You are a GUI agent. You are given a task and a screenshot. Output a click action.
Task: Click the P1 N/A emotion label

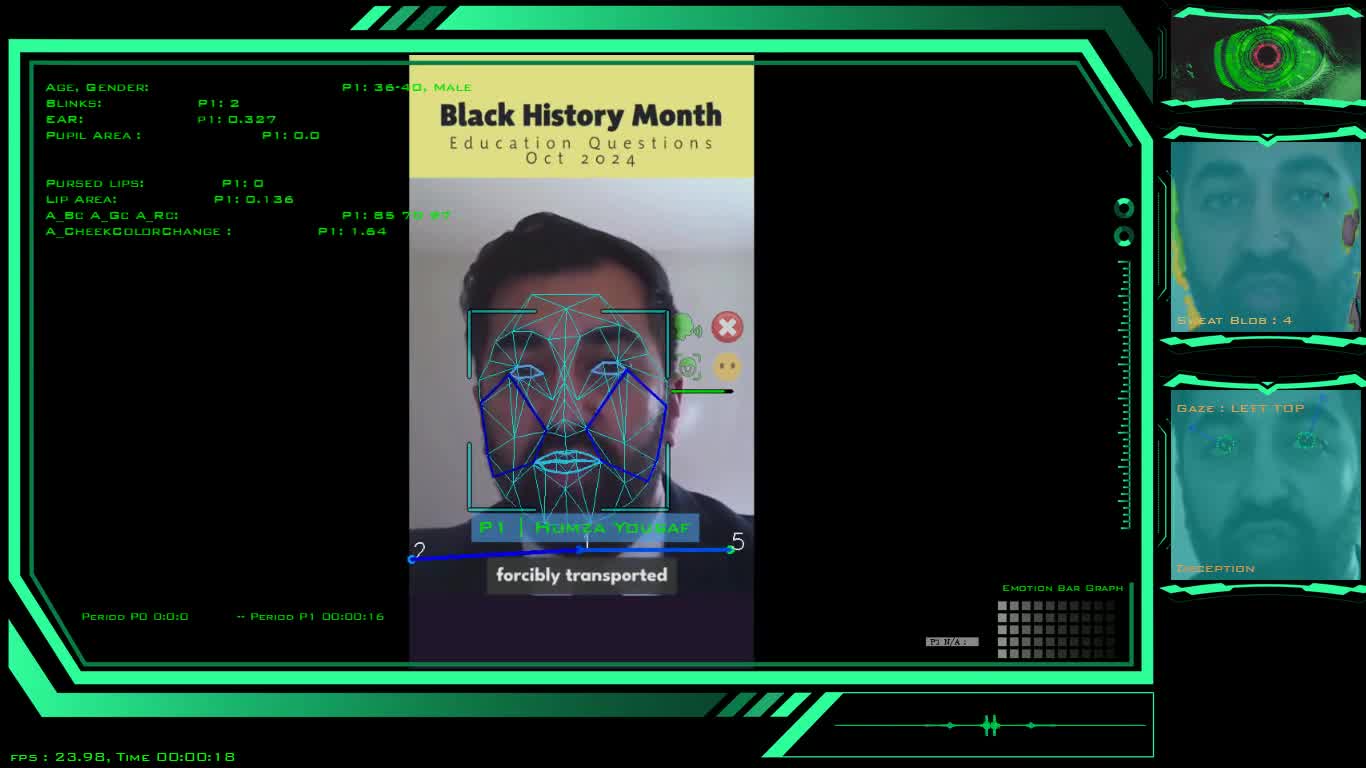[x=951, y=642]
